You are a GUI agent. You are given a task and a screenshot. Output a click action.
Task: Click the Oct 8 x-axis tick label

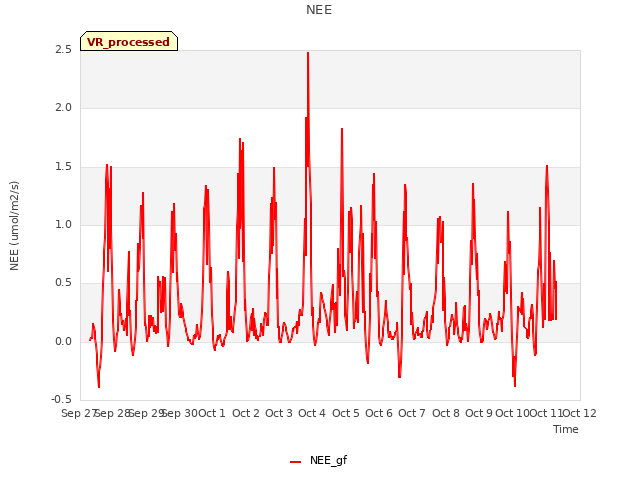(x=446, y=413)
